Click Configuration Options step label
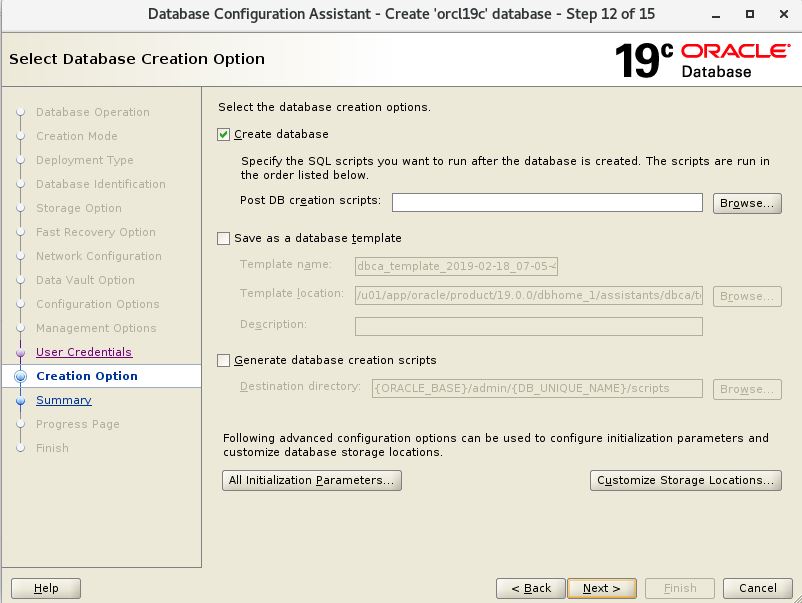Image resolution: width=802 pixels, height=603 pixels. [x=98, y=304]
